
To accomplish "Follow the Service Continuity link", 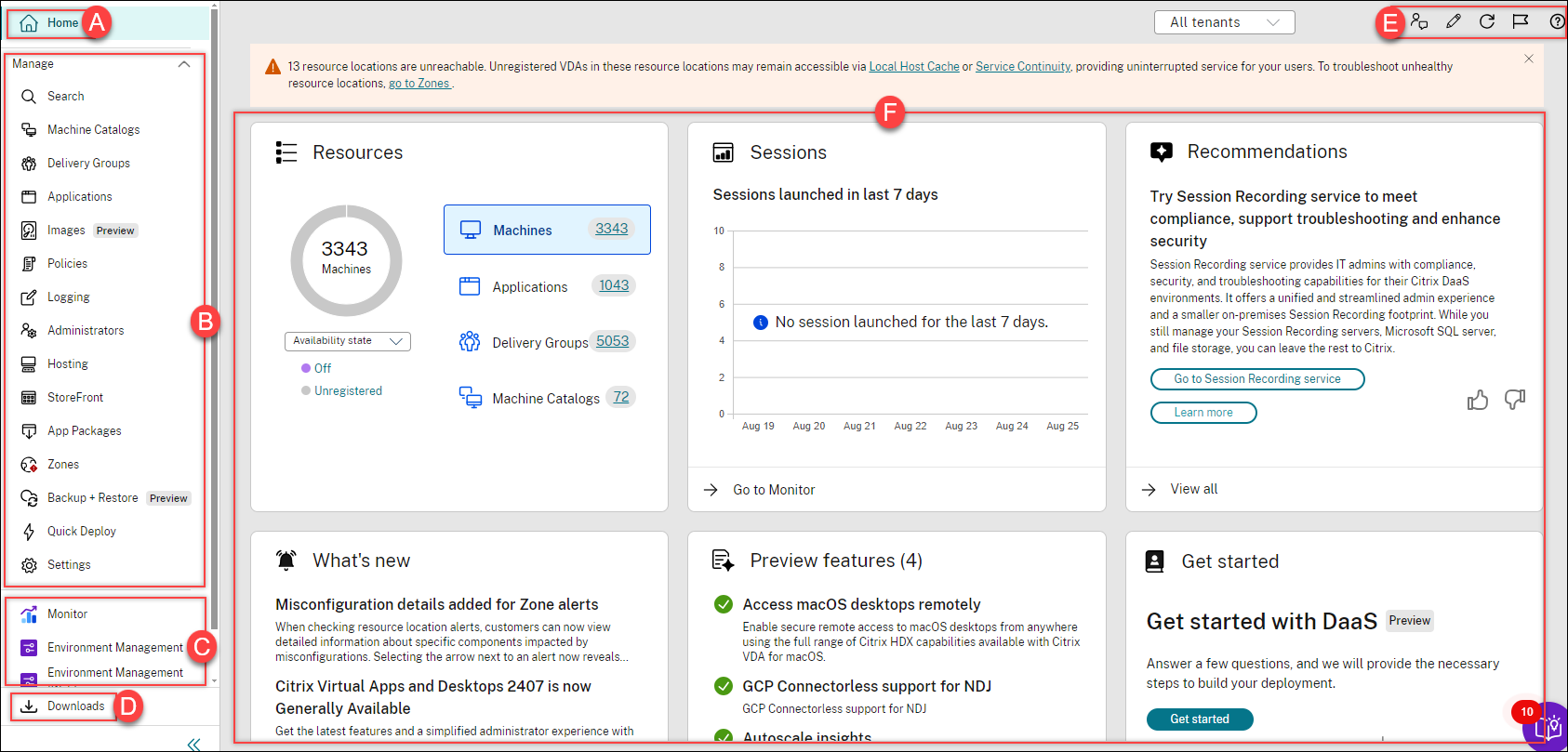I will point(1023,67).
